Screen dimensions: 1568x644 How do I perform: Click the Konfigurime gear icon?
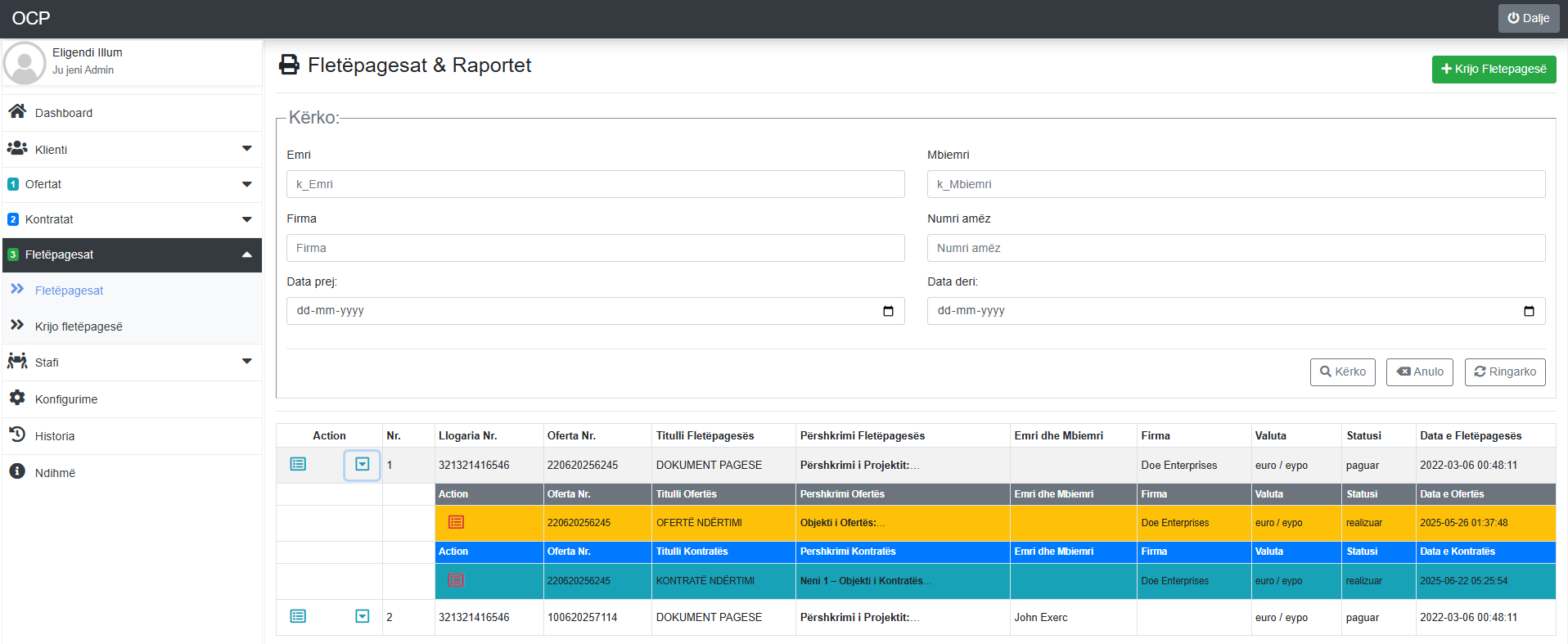[17, 398]
